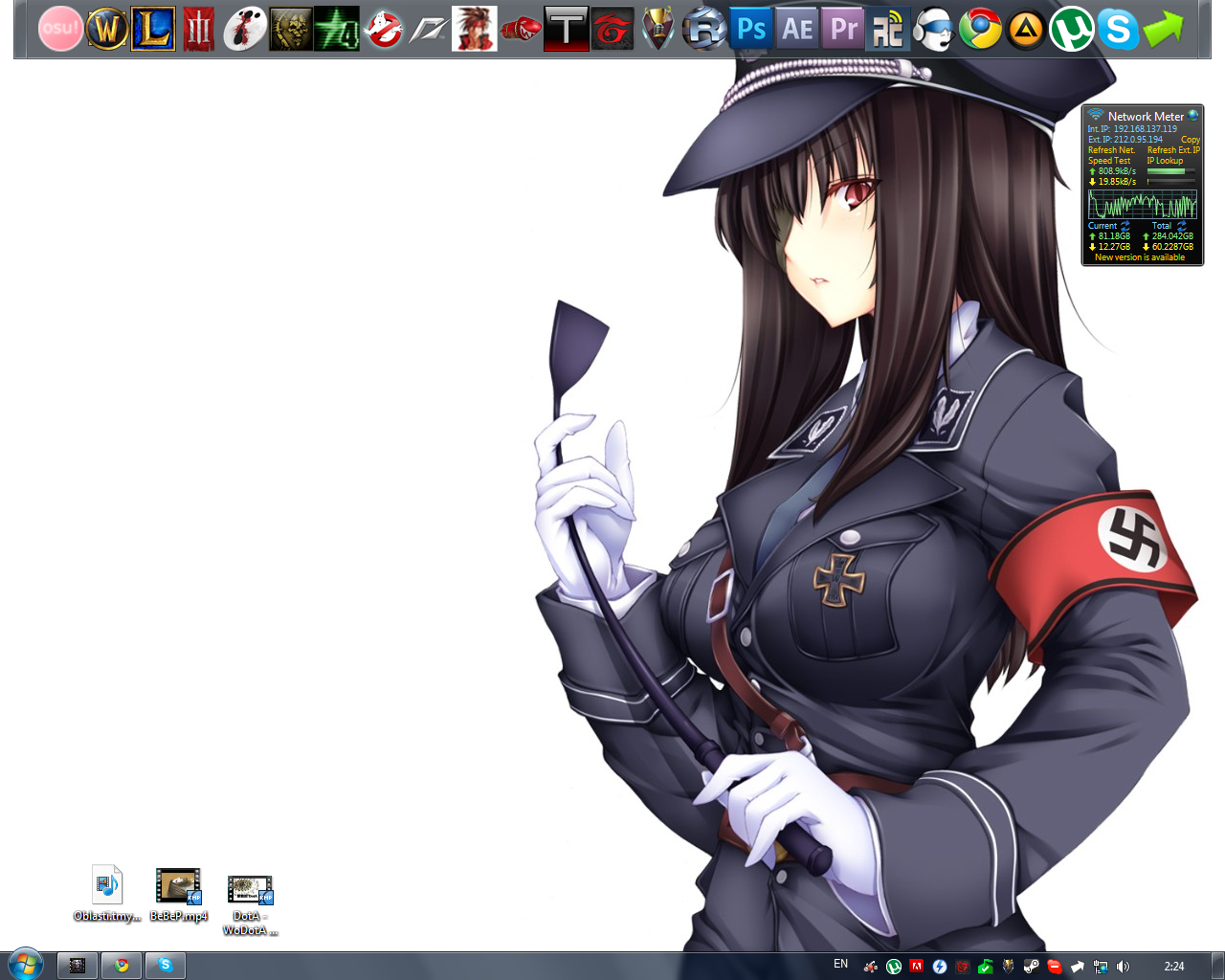Launch osu! from the top dock
This screenshot has width=1225, height=980.
click(x=60, y=29)
